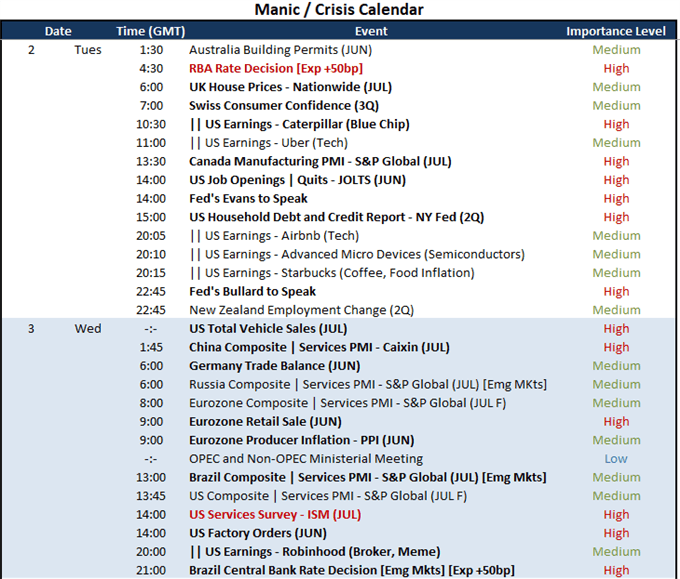This screenshot has height=579, width=680.
Task: Click 'Eurozone Composite | Services PMI' event
Action: [347, 403]
